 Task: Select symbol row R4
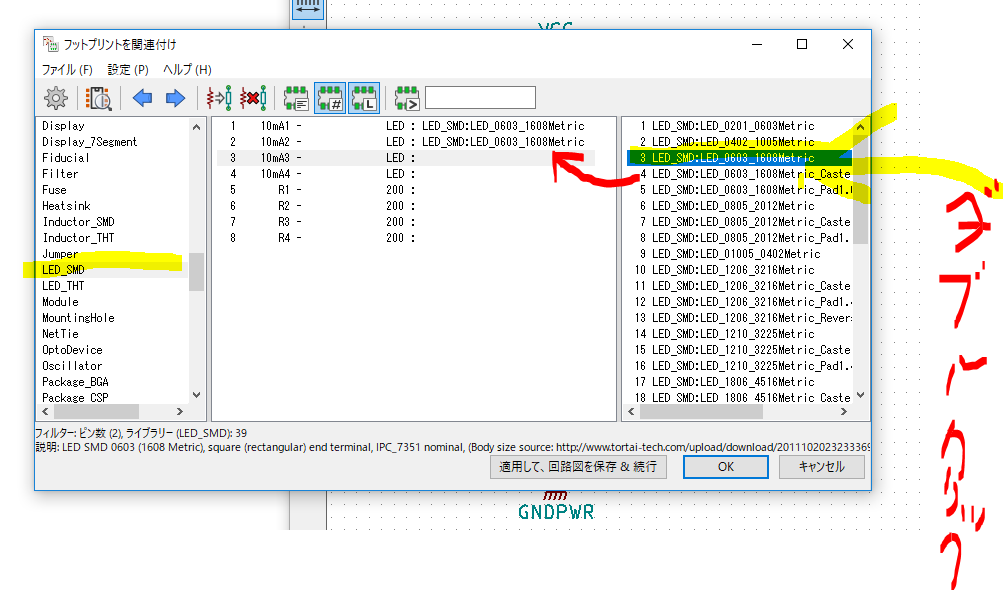406,237
